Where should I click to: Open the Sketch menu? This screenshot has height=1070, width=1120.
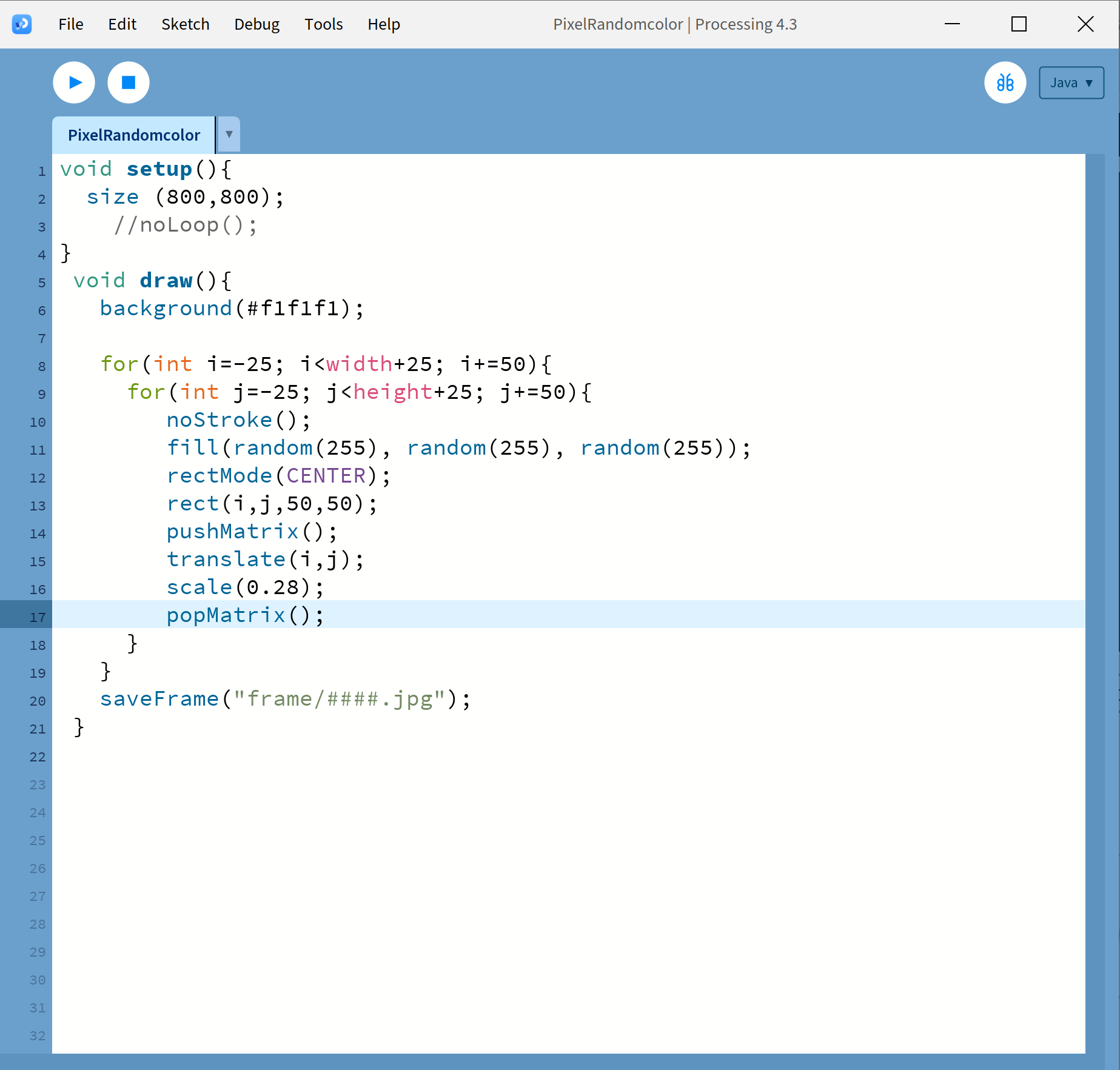click(185, 24)
